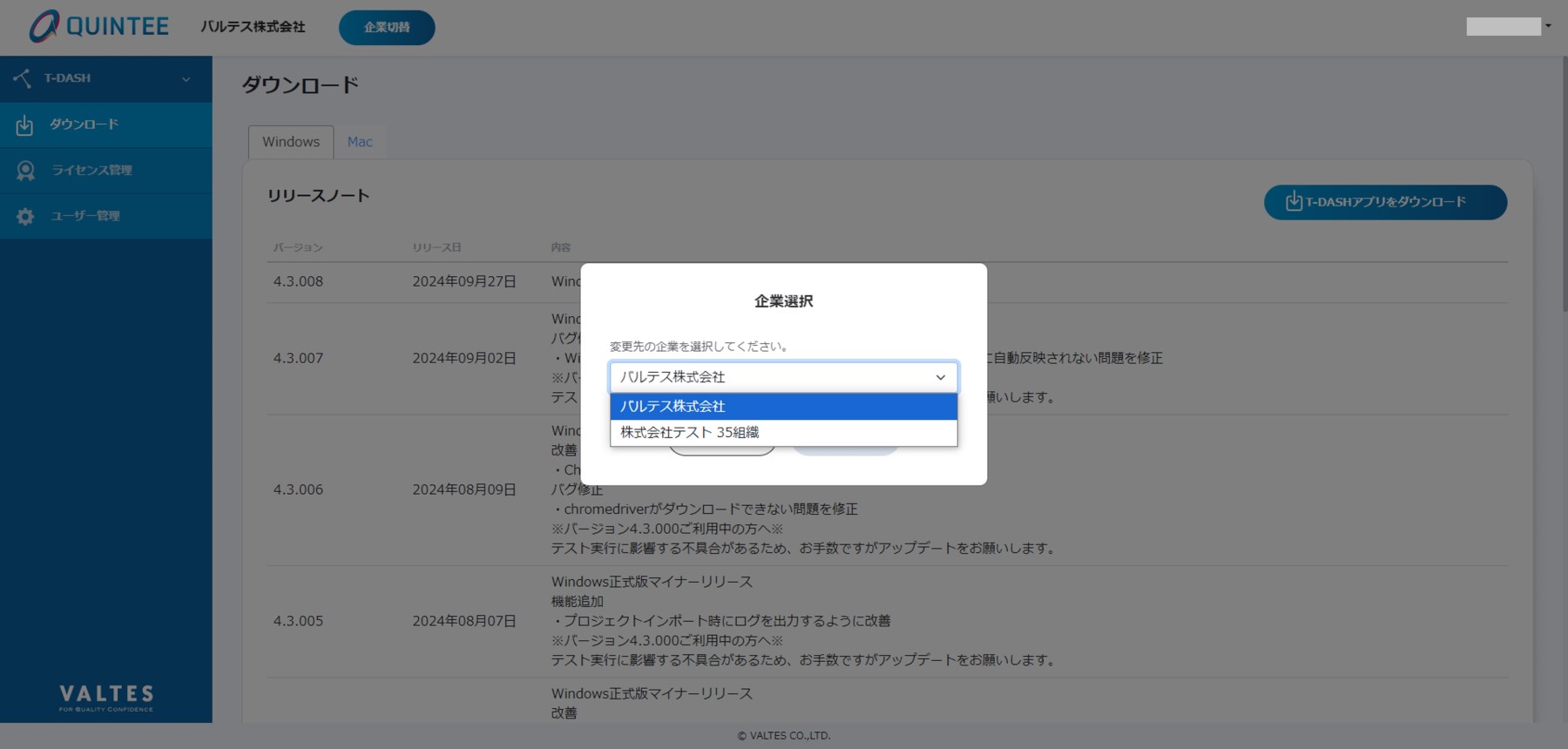Click the ダウンロード sidebar download icon
This screenshot has width=1568, height=749.
[x=24, y=125]
